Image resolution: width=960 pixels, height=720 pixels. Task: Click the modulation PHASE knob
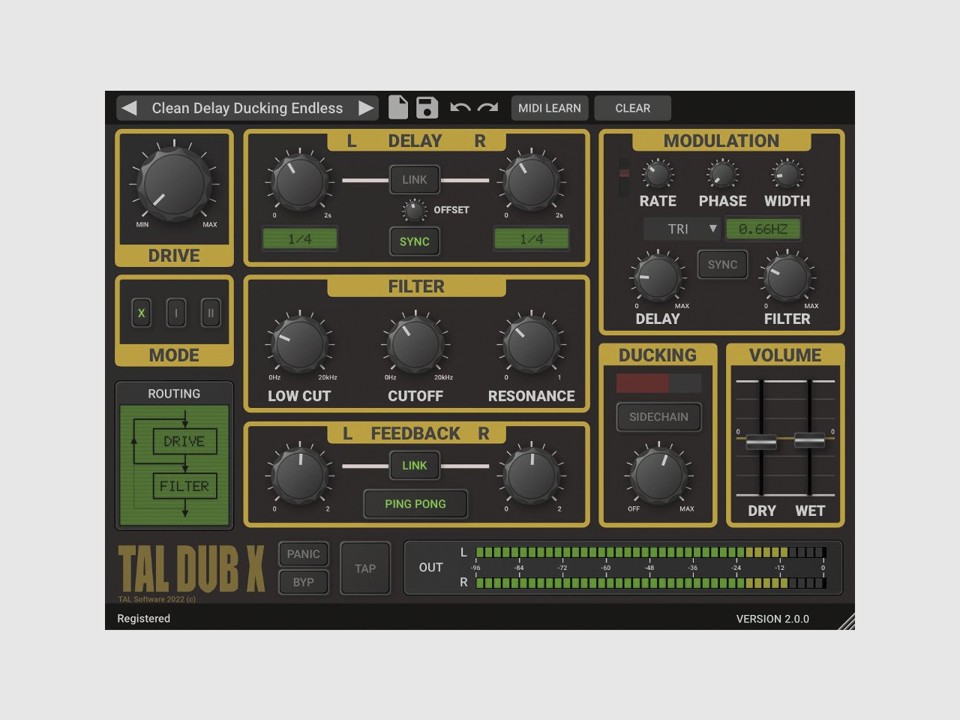[722, 174]
